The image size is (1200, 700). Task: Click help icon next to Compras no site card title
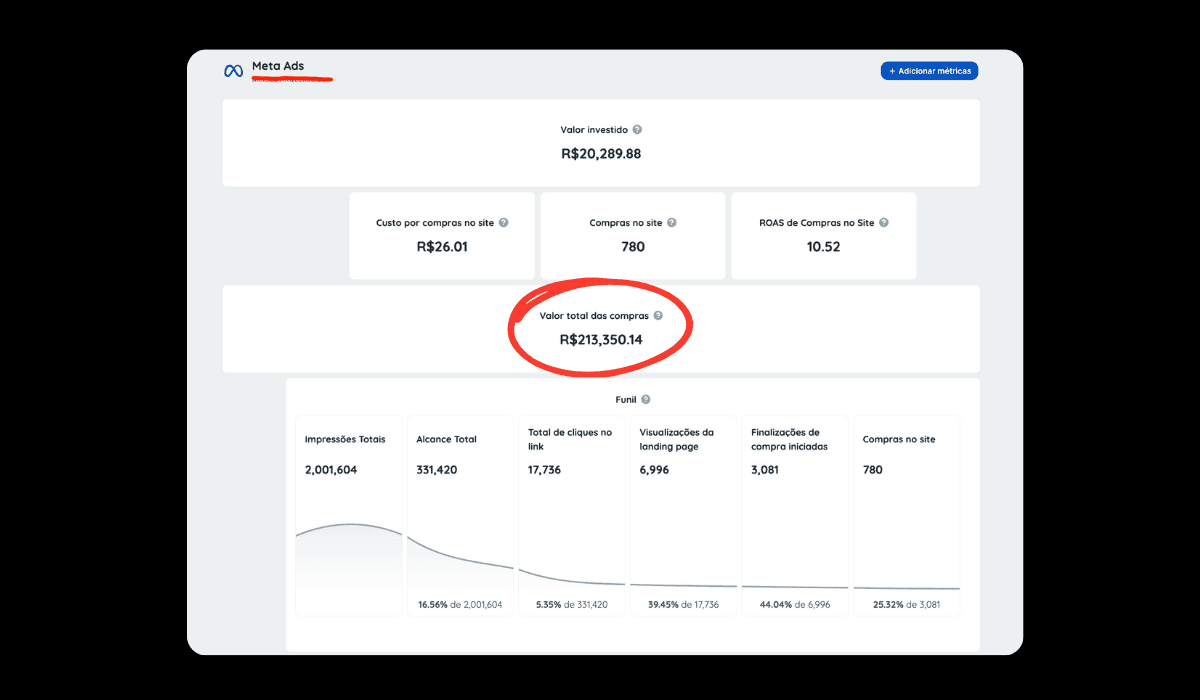[672, 223]
